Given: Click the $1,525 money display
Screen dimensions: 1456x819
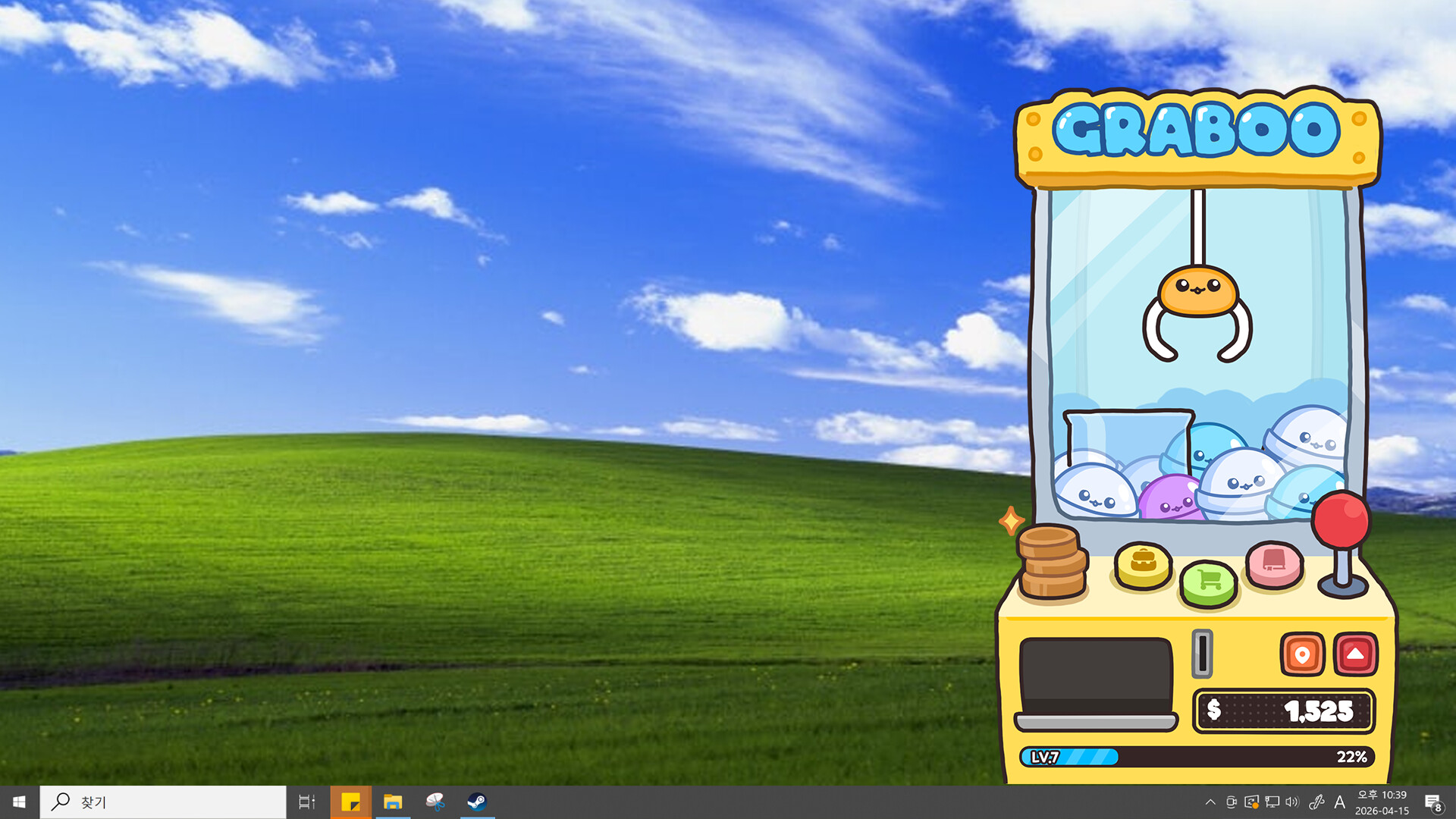Looking at the screenshot, I should [x=1283, y=711].
